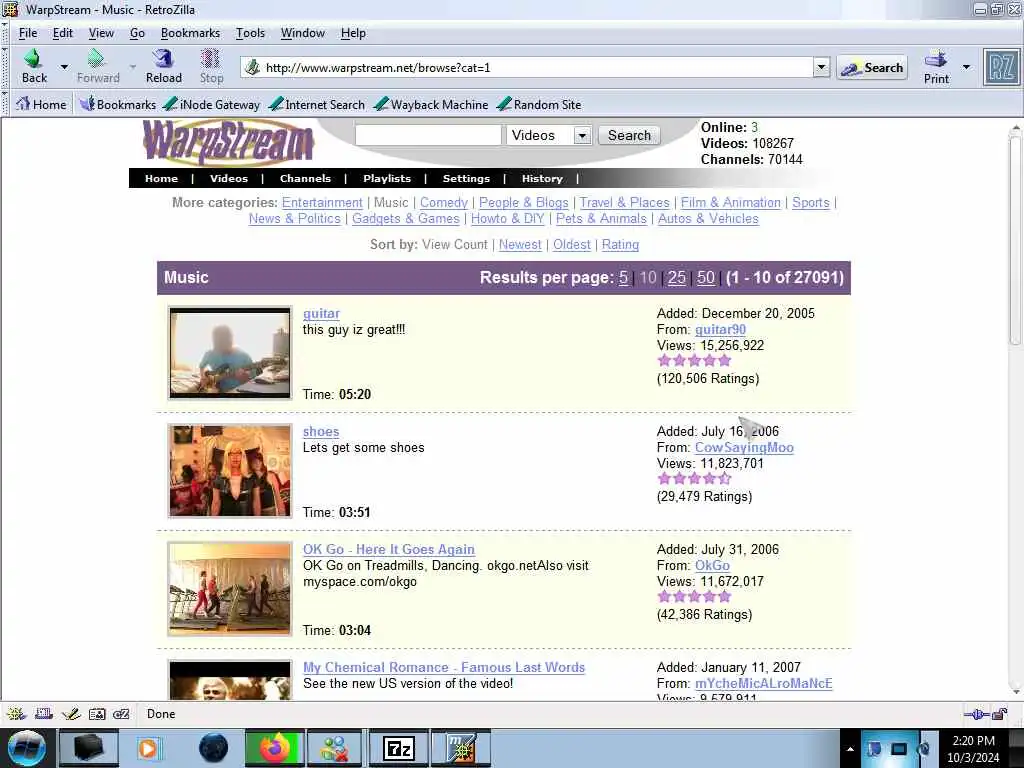Open the Window menu
The height and width of the screenshot is (768, 1024).
click(x=302, y=33)
